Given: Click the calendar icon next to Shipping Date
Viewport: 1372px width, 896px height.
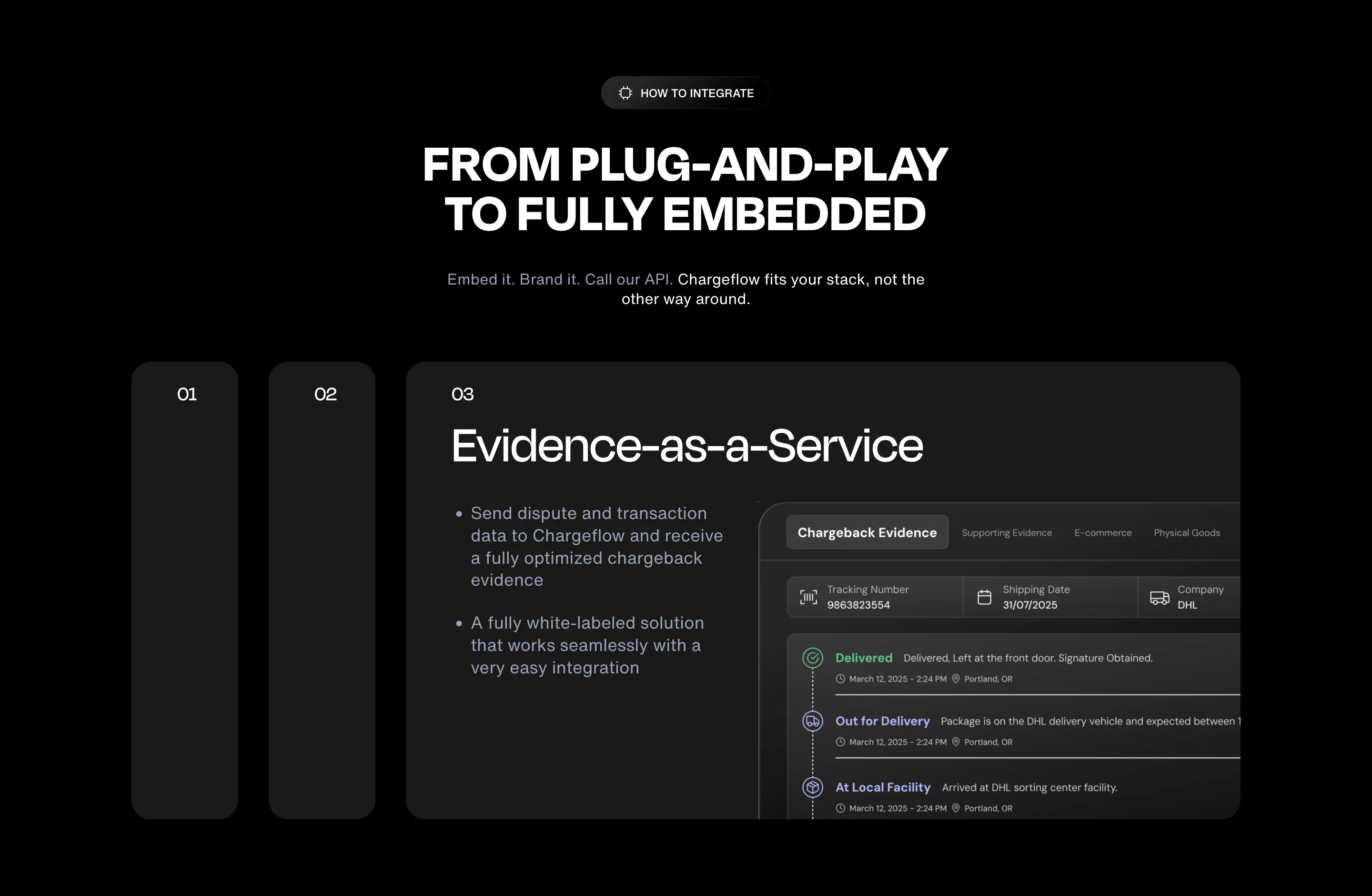Looking at the screenshot, I should (984, 597).
